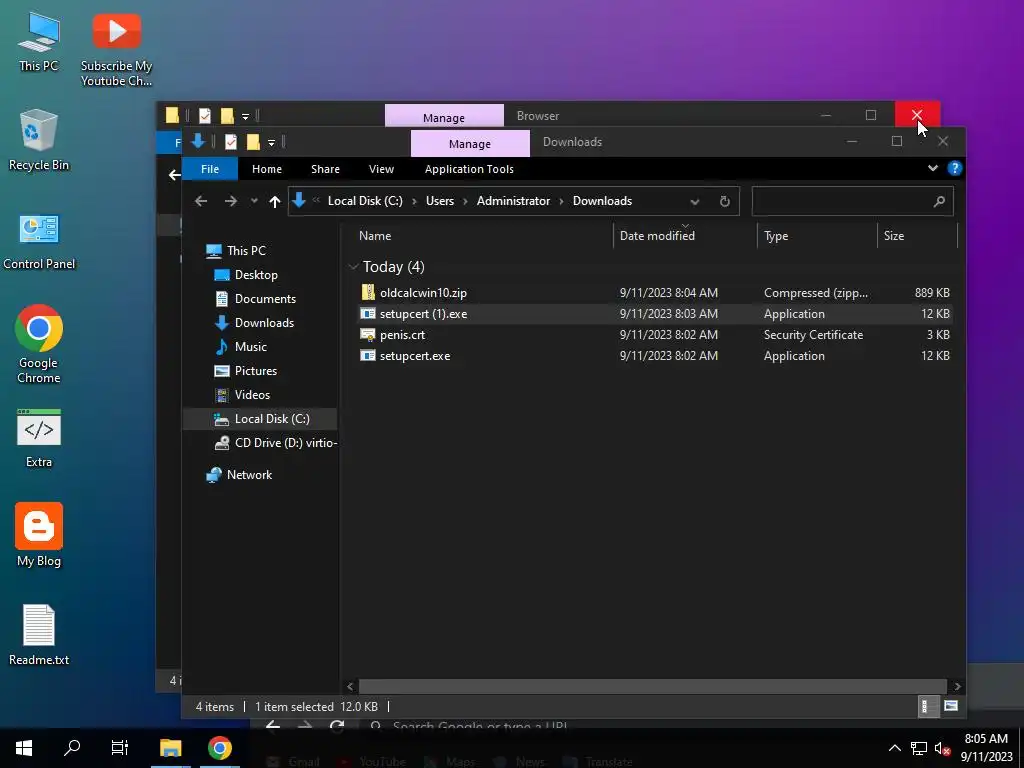
Task: Open Local Disk (C:) in navigation pane
Action: coord(260,419)
